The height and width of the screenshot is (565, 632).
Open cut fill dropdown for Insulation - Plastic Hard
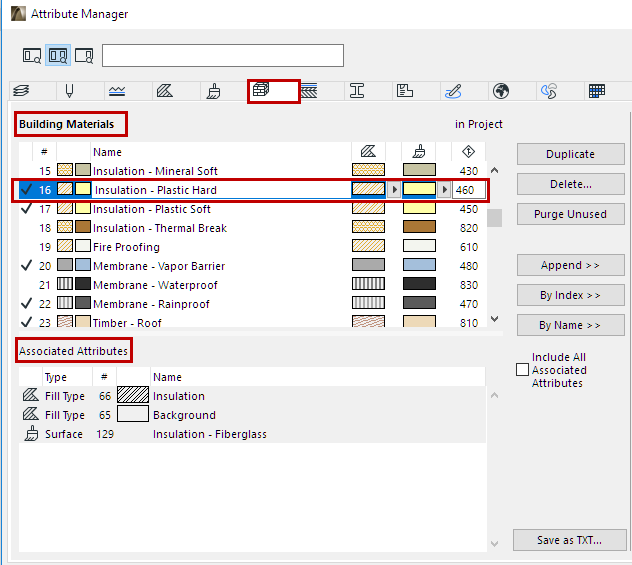394,189
